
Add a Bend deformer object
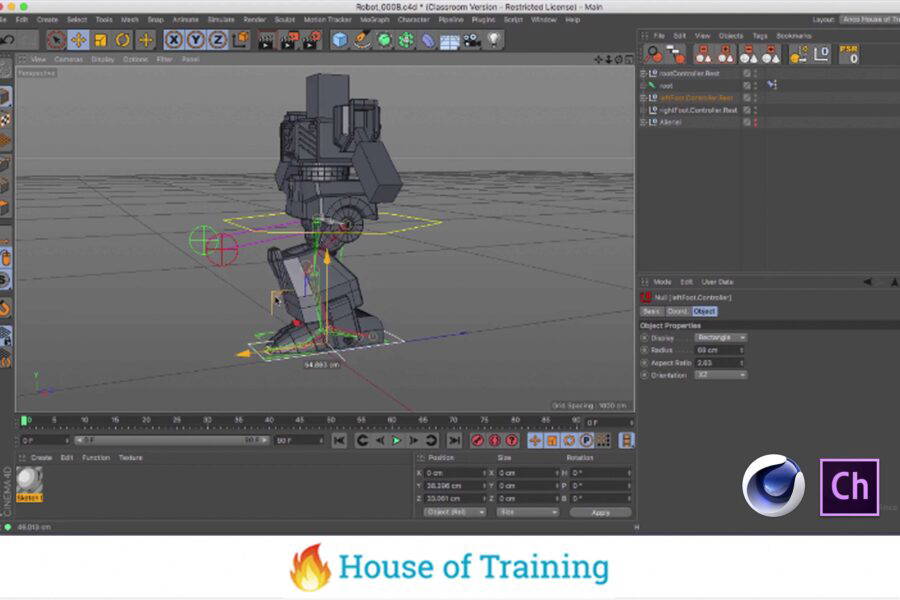(x=428, y=40)
